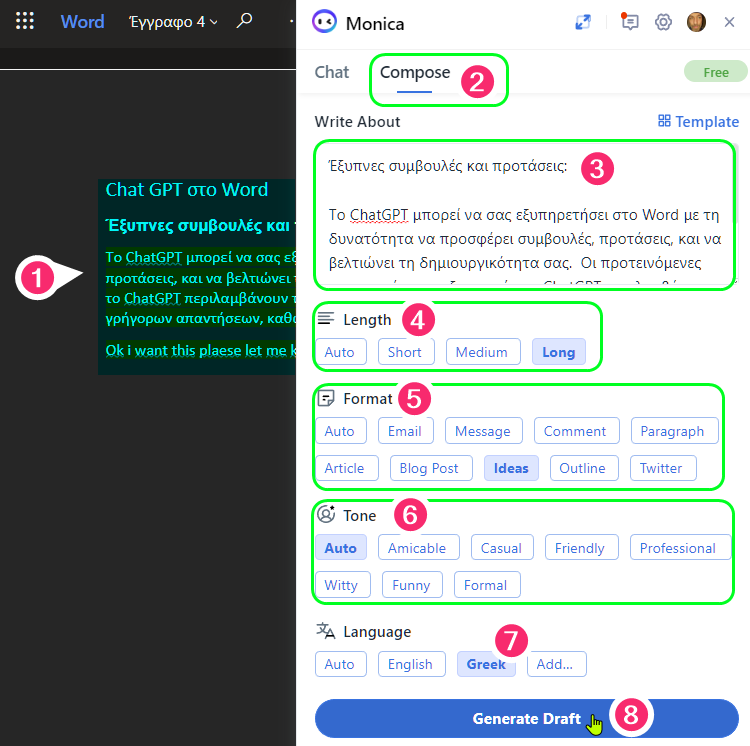Image resolution: width=750 pixels, height=746 pixels.
Task: Click the Tone section icon
Action: 326,514
